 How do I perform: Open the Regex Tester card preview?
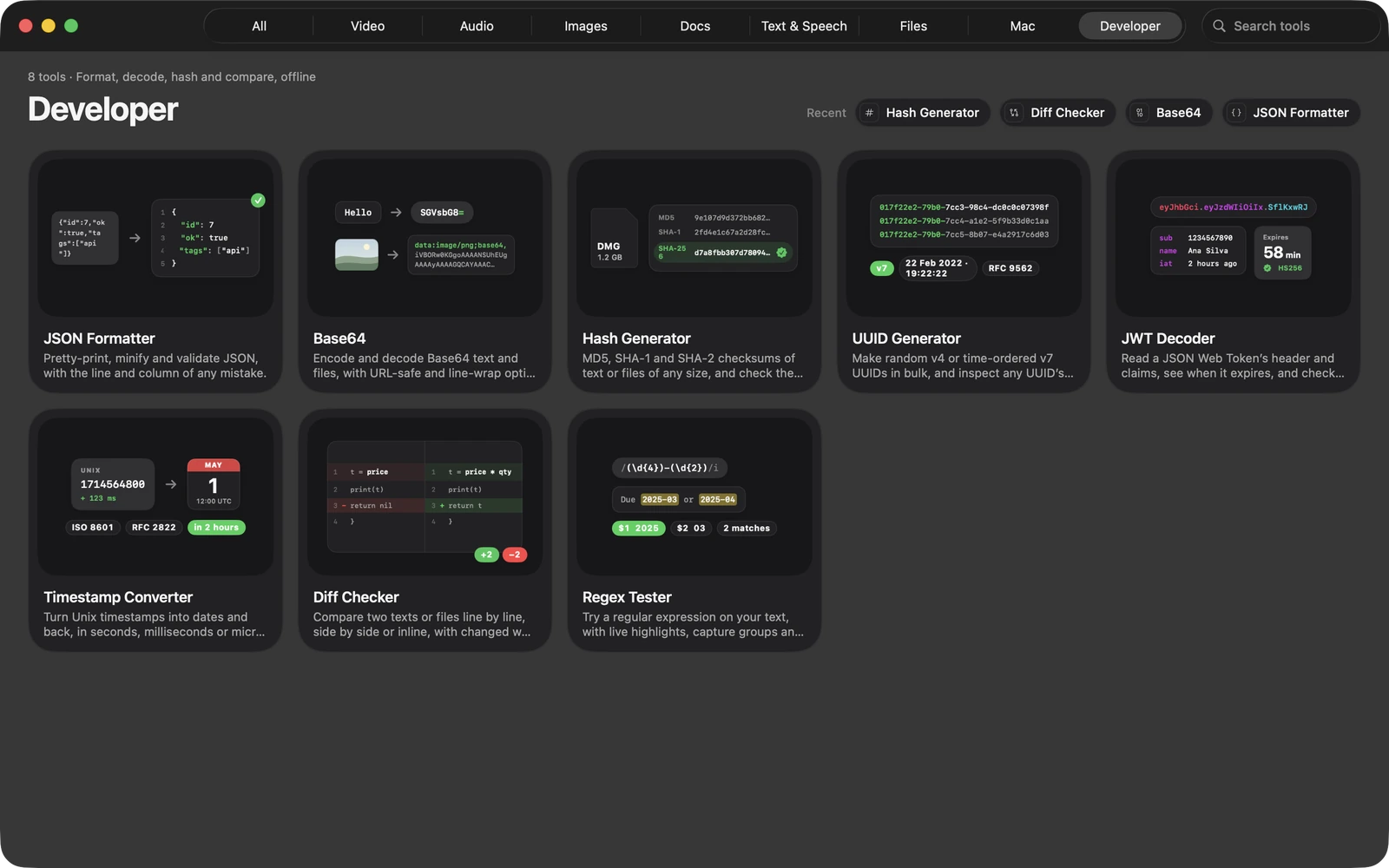(x=694, y=496)
